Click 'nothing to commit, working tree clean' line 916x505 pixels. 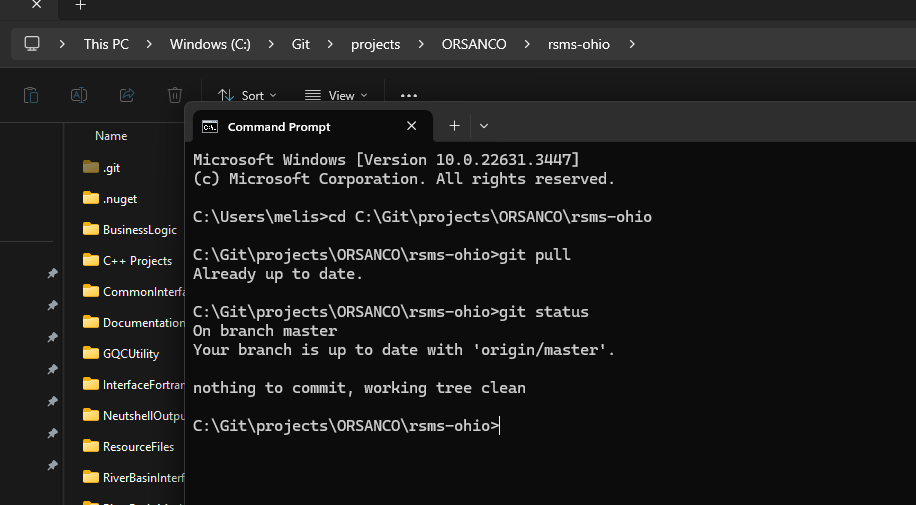click(359, 388)
